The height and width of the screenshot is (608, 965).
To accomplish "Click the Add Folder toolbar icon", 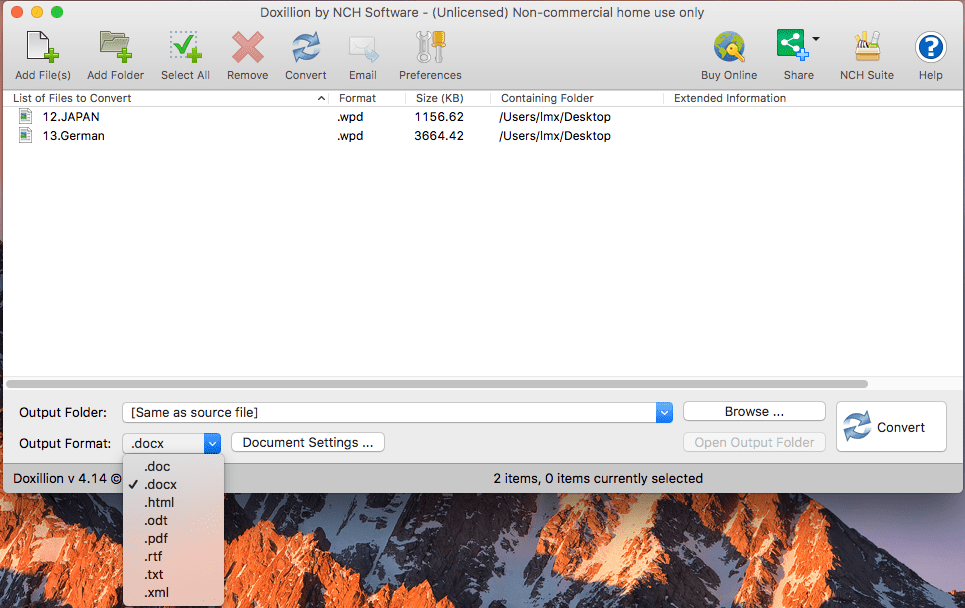I will (115, 47).
